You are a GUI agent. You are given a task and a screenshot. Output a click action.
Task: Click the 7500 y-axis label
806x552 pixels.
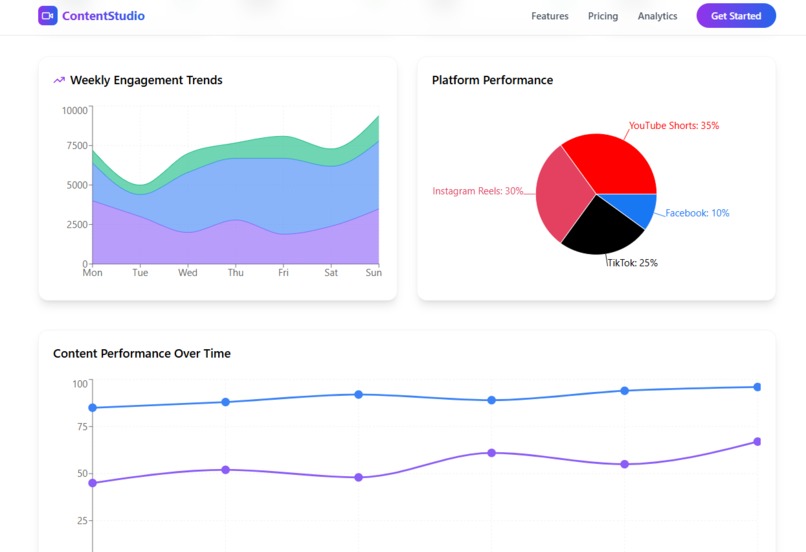[77, 145]
